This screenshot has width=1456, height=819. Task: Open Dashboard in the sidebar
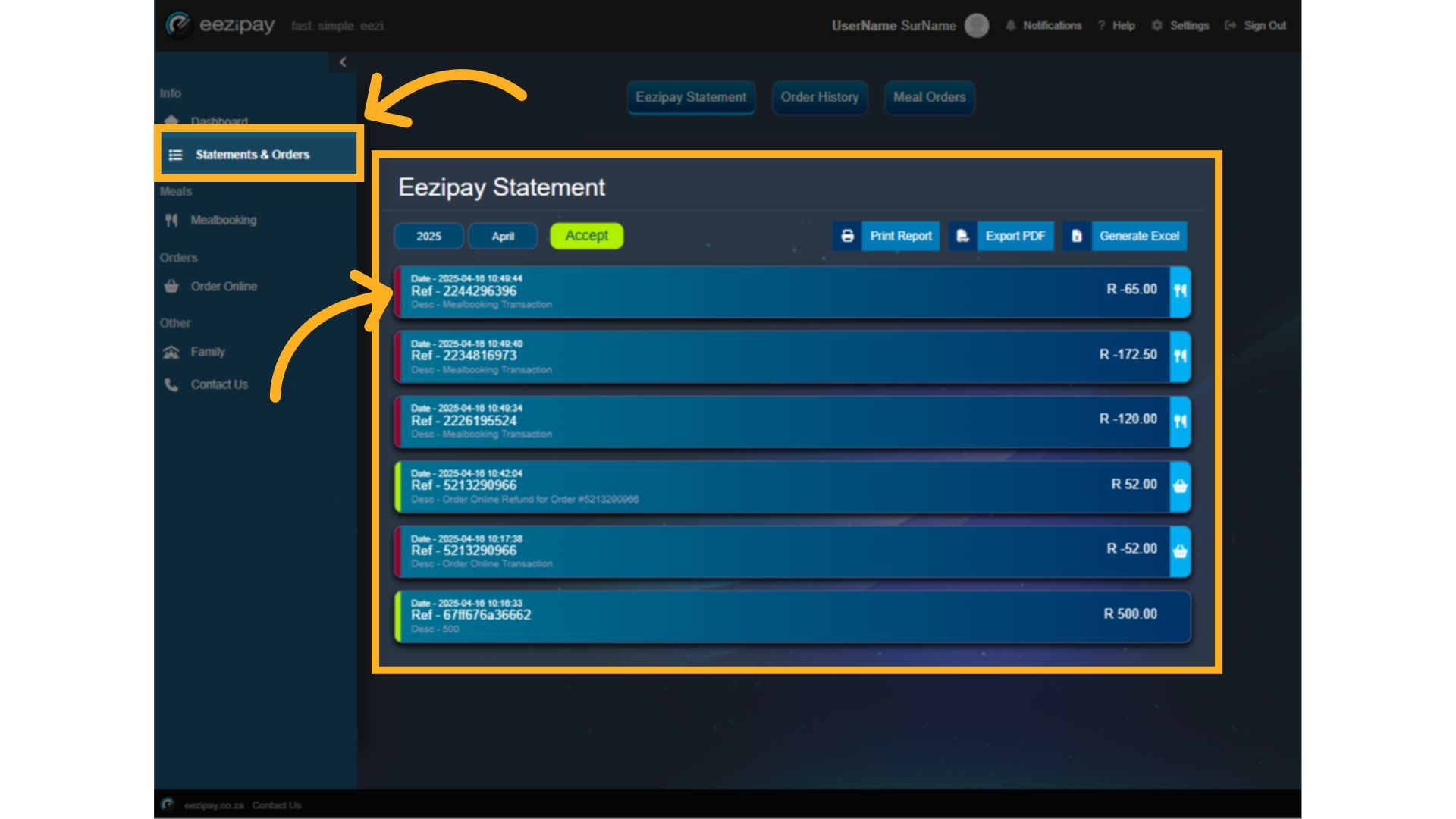tap(219, 121)
